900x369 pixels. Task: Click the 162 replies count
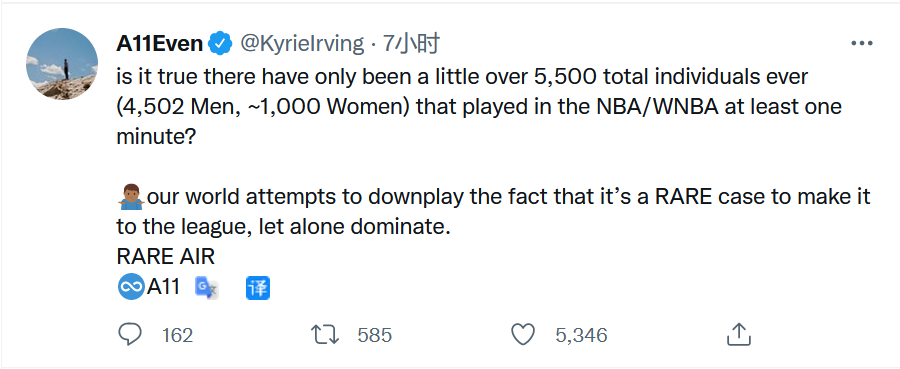click(177, 335)
